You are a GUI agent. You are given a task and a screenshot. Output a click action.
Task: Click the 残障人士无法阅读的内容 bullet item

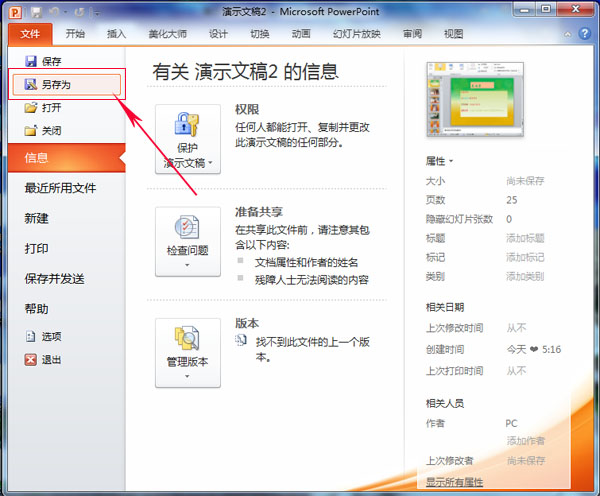[311, 280]
